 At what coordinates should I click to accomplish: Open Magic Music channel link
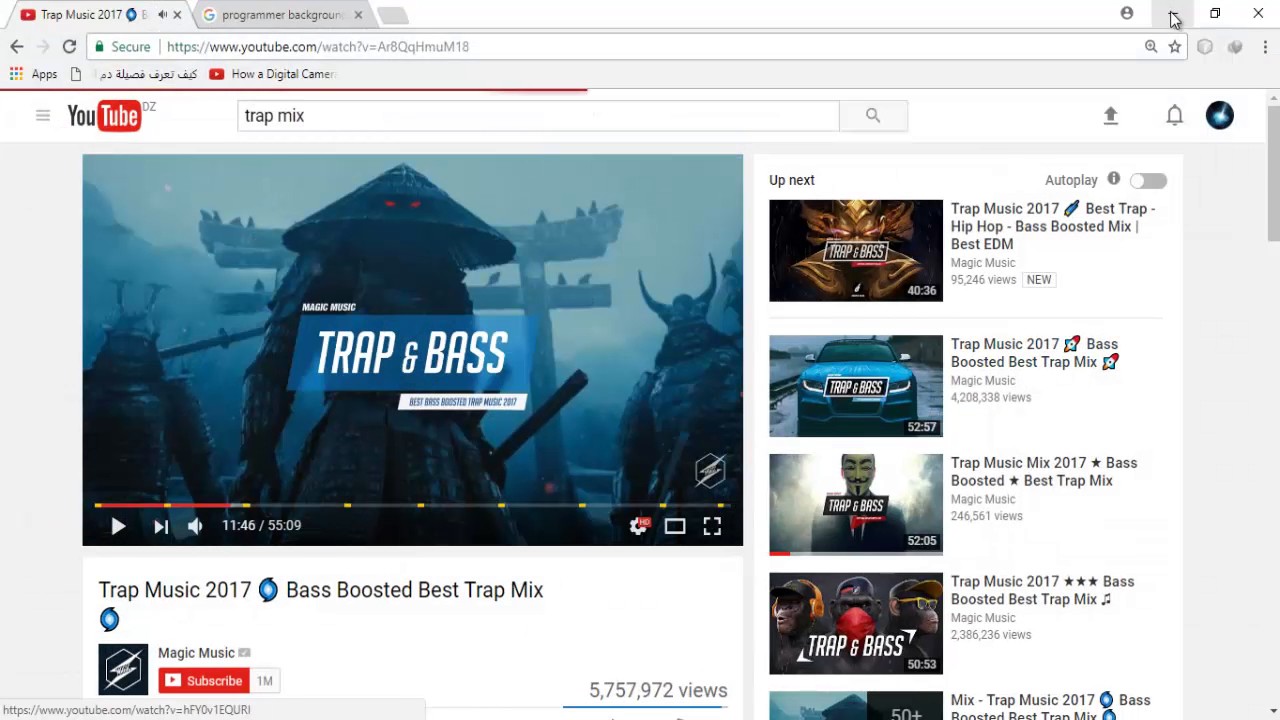point(196,653)
